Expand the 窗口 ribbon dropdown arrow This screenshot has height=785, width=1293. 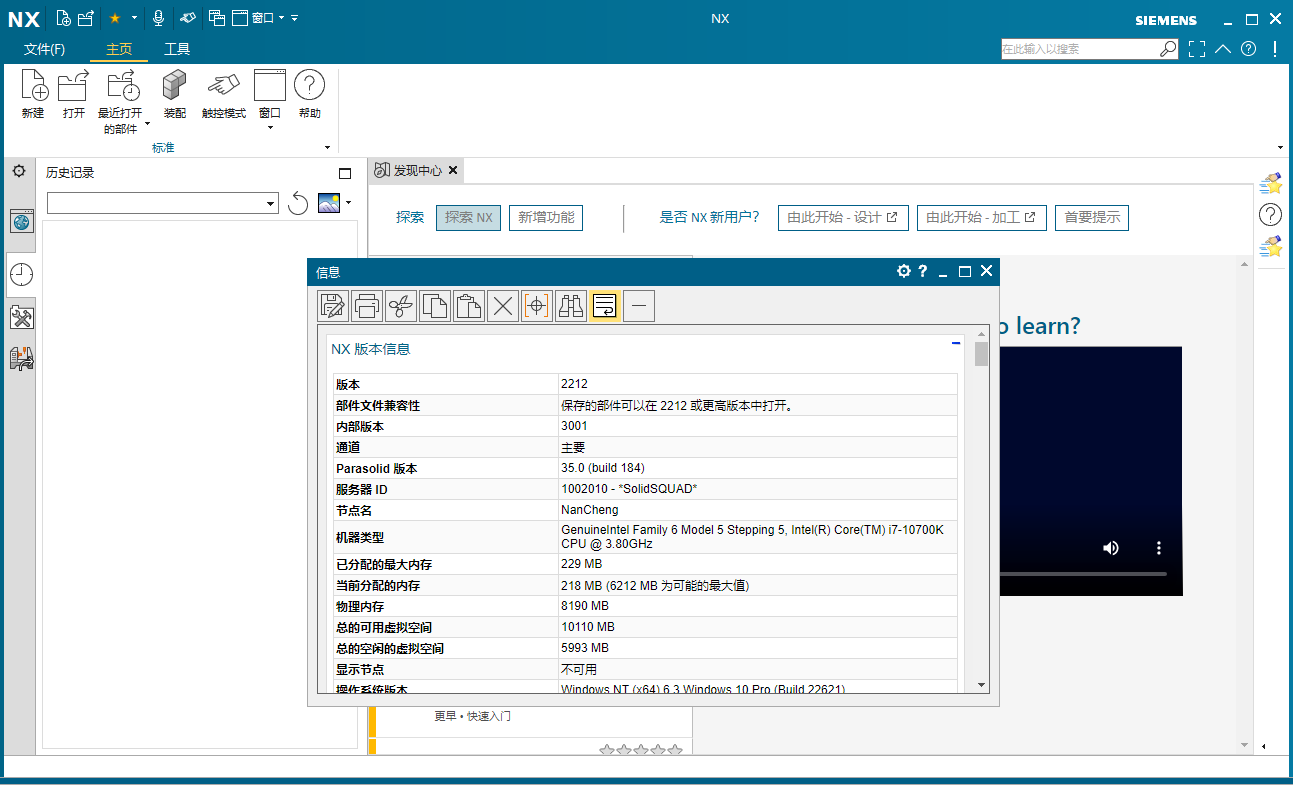[x=270, y=128]
